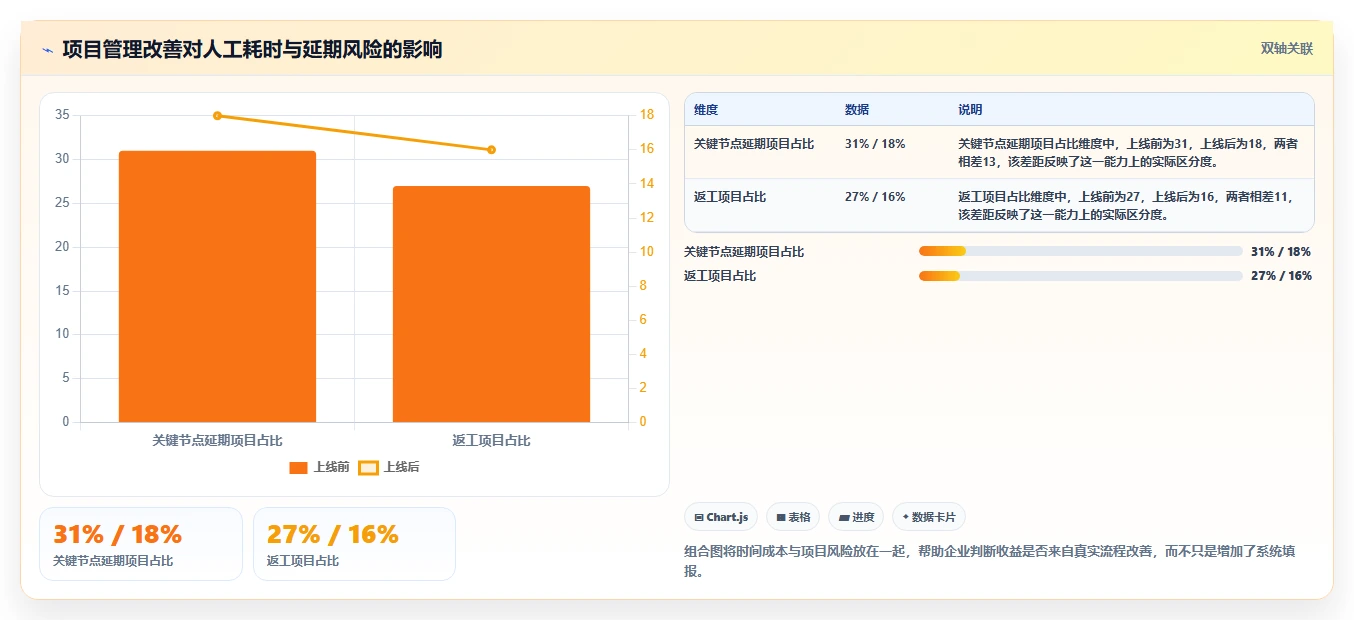Image resolution: width=1354 pixels, height=620 pixels.
Task: Click the 返工项目占比 progress bar
Action: tap(1080, 276)
